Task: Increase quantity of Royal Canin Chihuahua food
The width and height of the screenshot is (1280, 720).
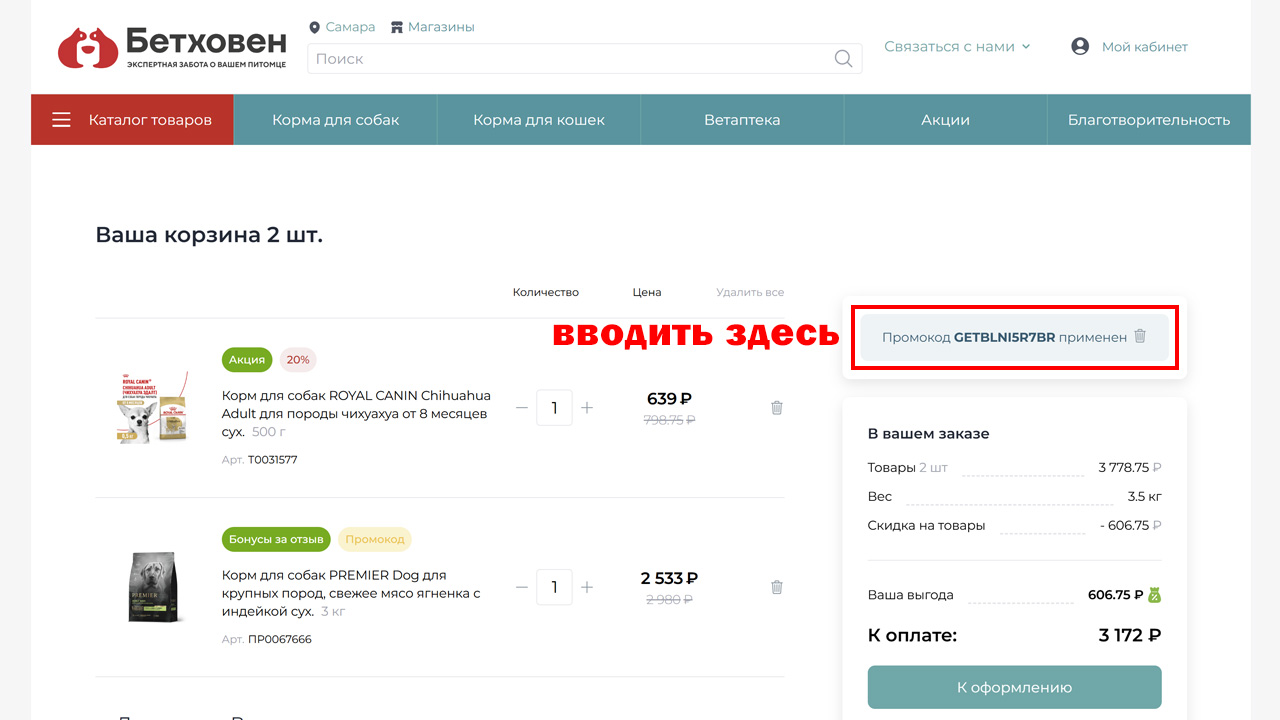Action: [x=587, y=408]
